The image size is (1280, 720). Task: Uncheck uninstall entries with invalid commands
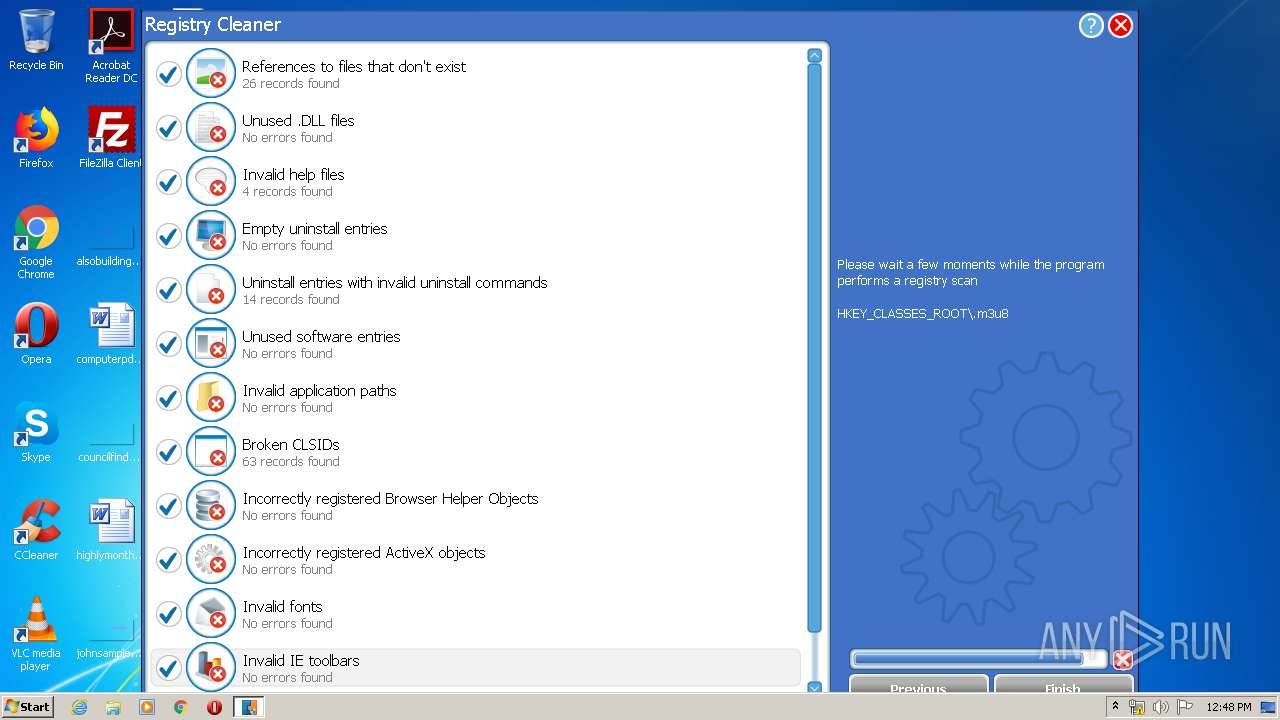[168, 290]
